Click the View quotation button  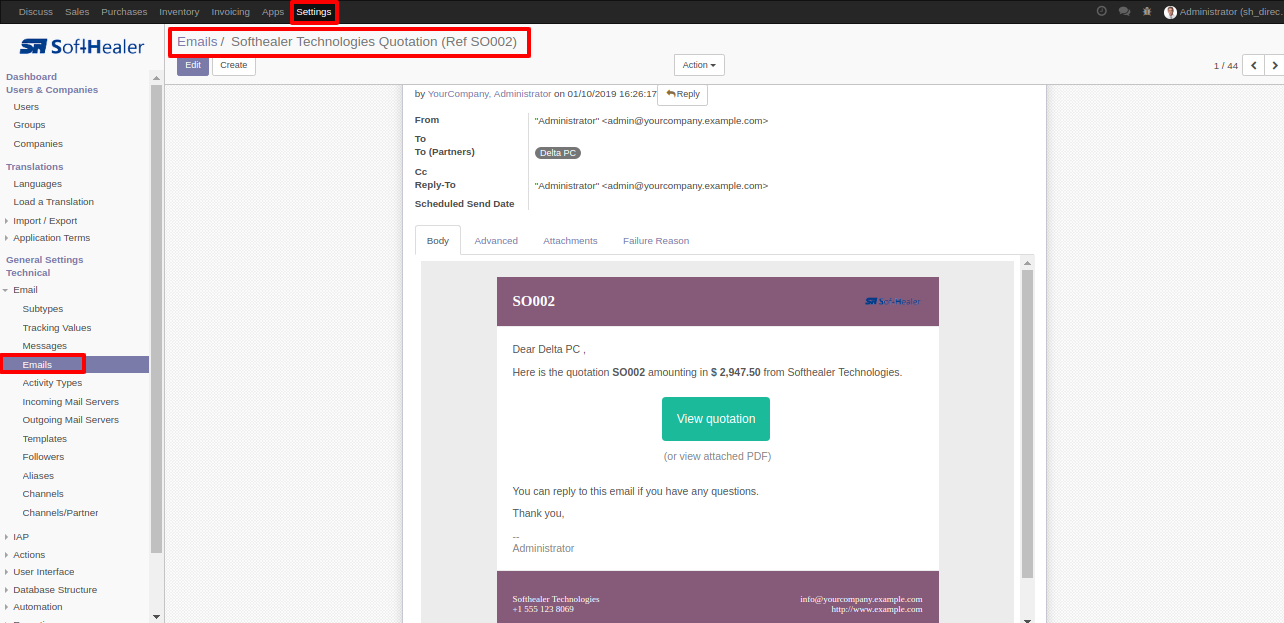[716, 419]
